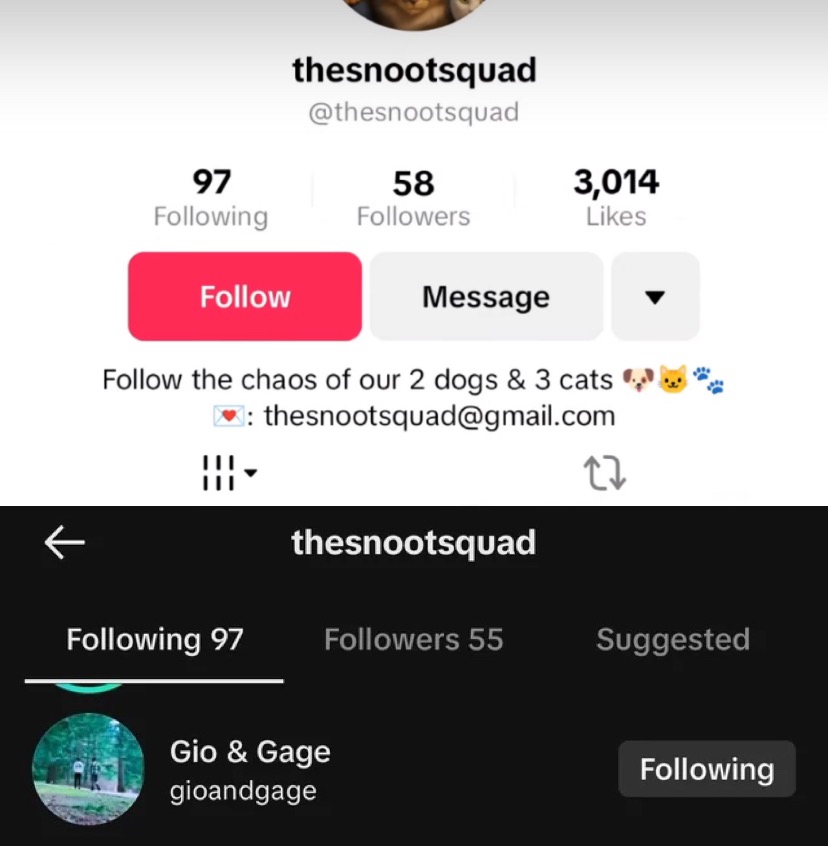828x846 pixels.
Task: Open Gio & Gage profile picture
Action: (88, 769)
